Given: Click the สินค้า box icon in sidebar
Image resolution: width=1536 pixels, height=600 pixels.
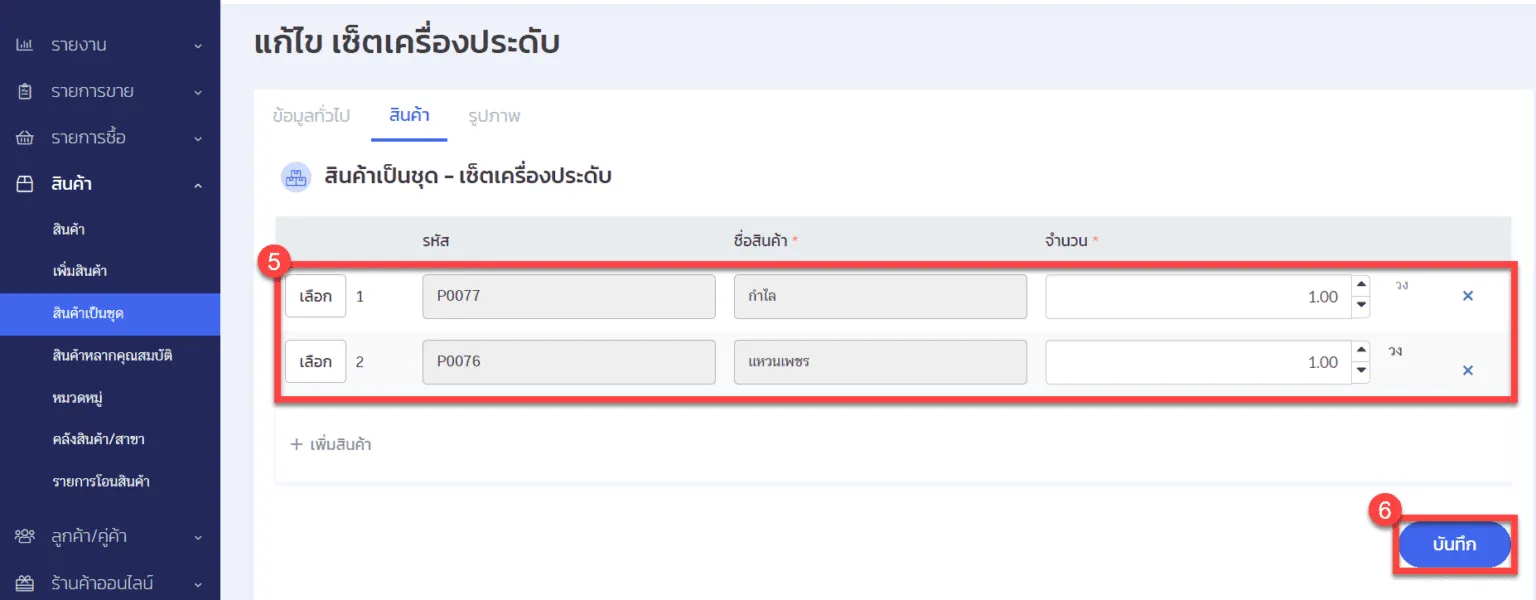Looking at the screenshot, I should (x=25, y=184).
